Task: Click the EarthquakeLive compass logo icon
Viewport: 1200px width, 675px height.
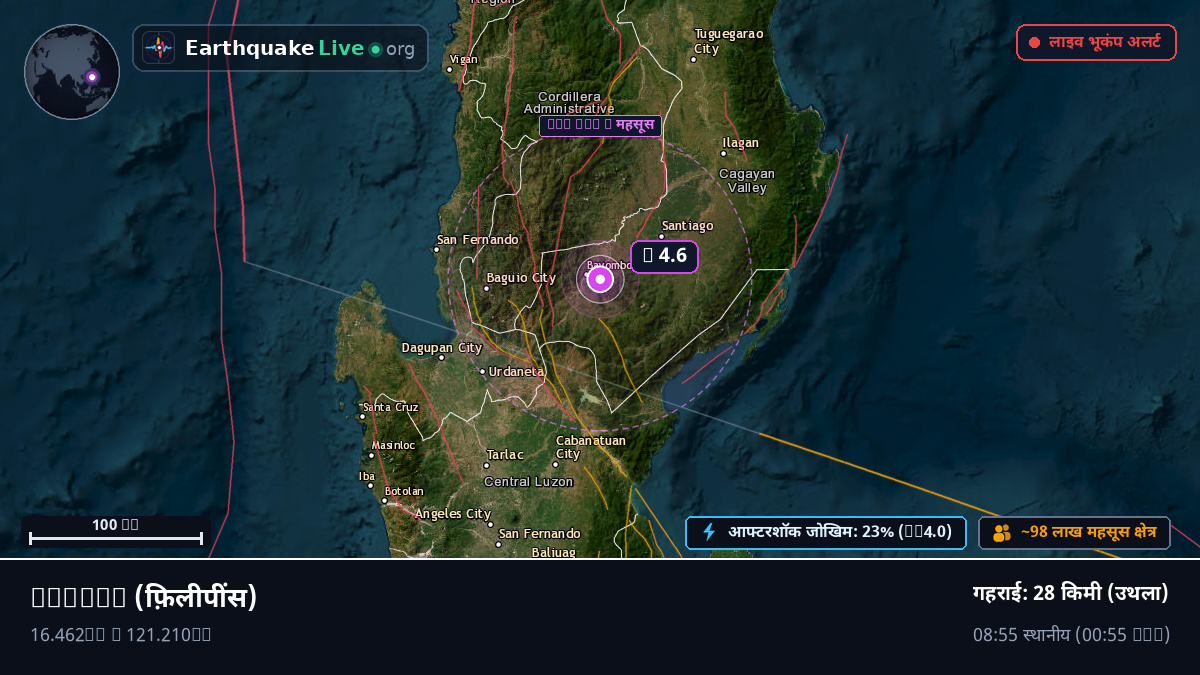Action: [x=158, y=48]
